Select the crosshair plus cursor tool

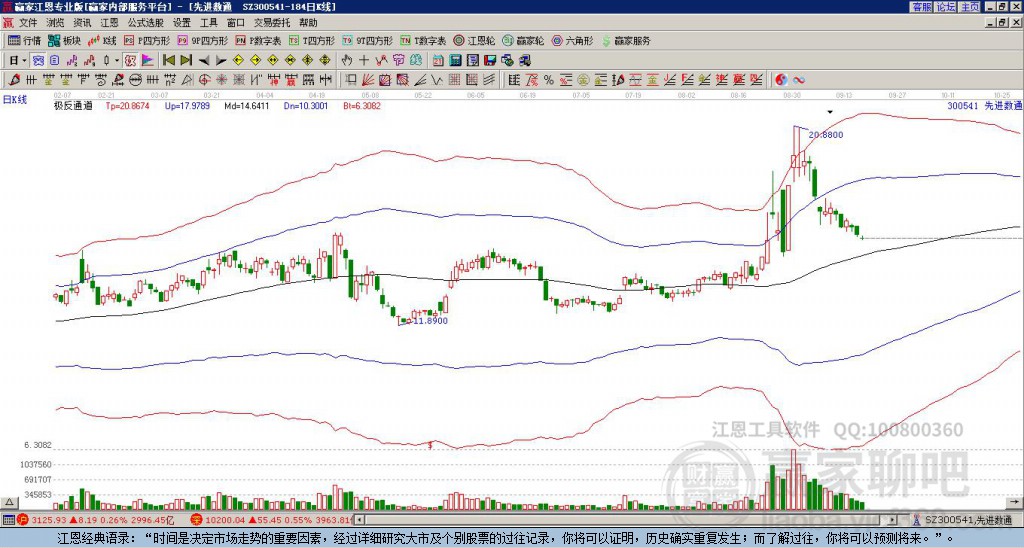[x=364, y=61]
